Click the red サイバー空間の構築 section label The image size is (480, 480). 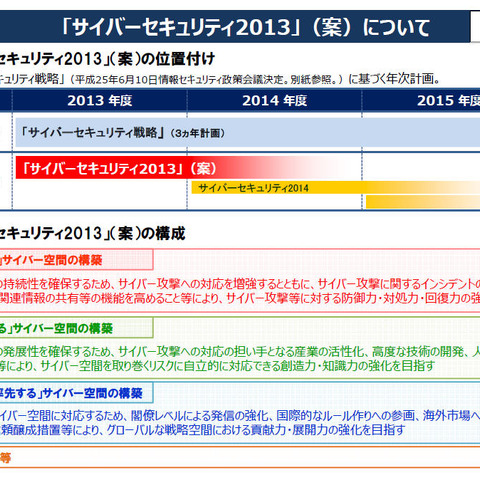click(52, 260)
